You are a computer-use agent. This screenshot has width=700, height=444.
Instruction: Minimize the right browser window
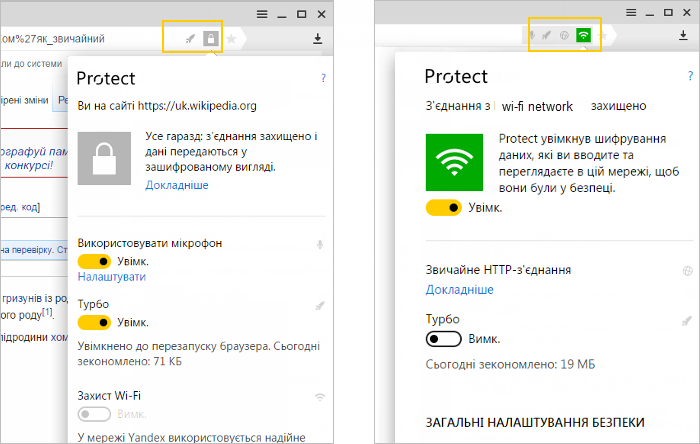650,13
